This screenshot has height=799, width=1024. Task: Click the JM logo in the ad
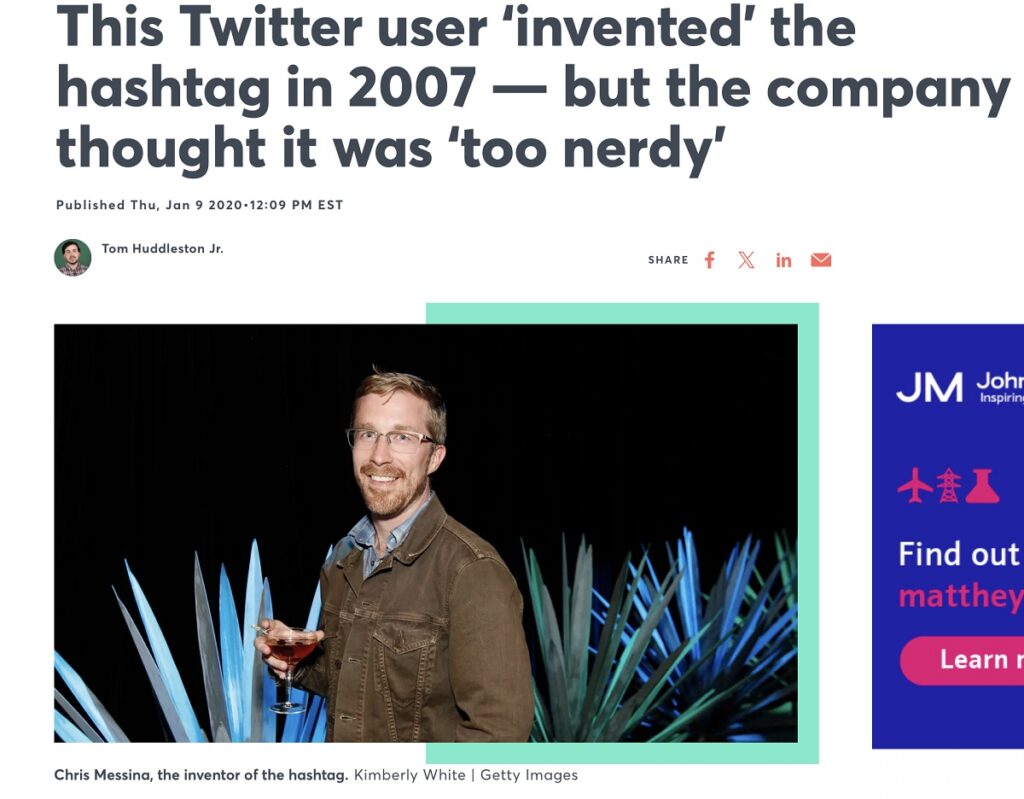(929, 388)
